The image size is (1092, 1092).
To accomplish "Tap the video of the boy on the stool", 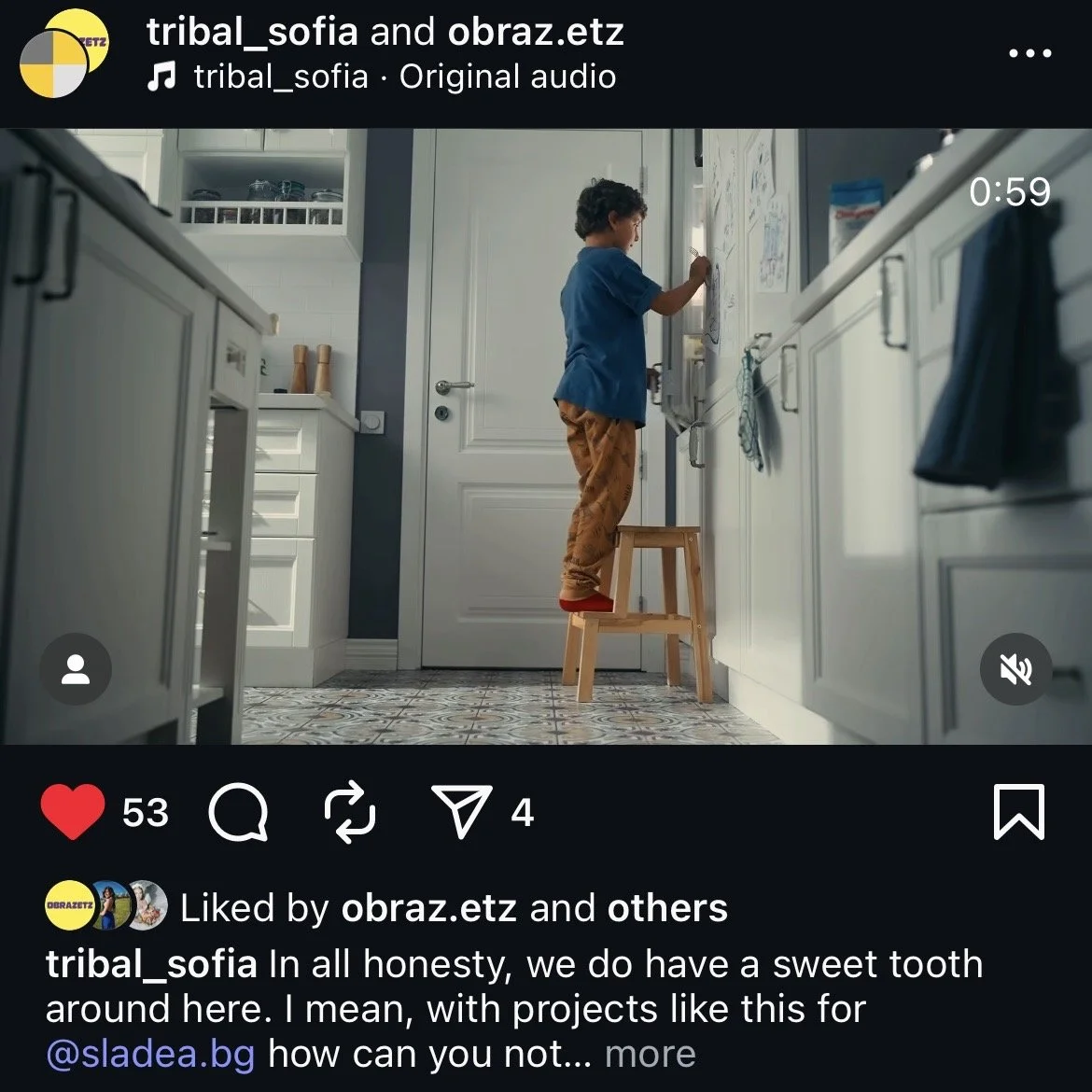I will 546,436.
